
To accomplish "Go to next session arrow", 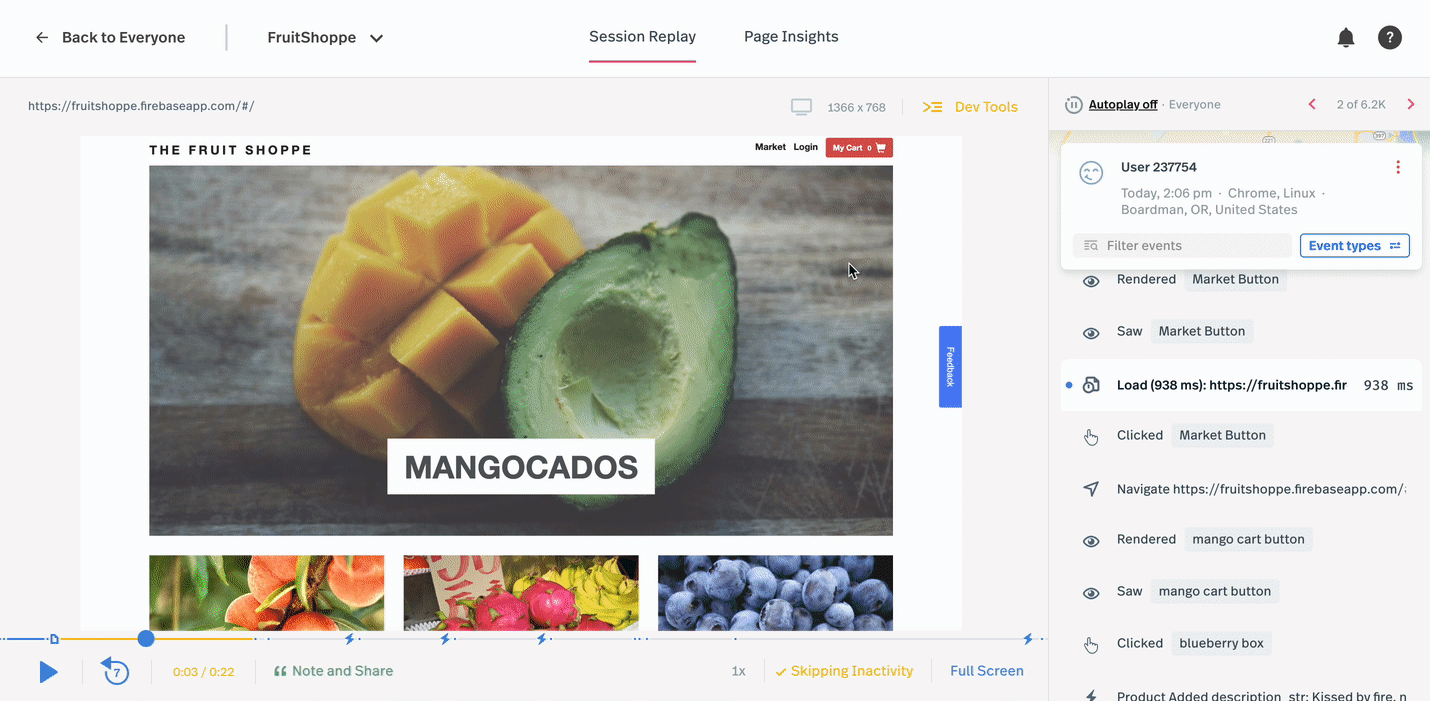I will 1411,104.
